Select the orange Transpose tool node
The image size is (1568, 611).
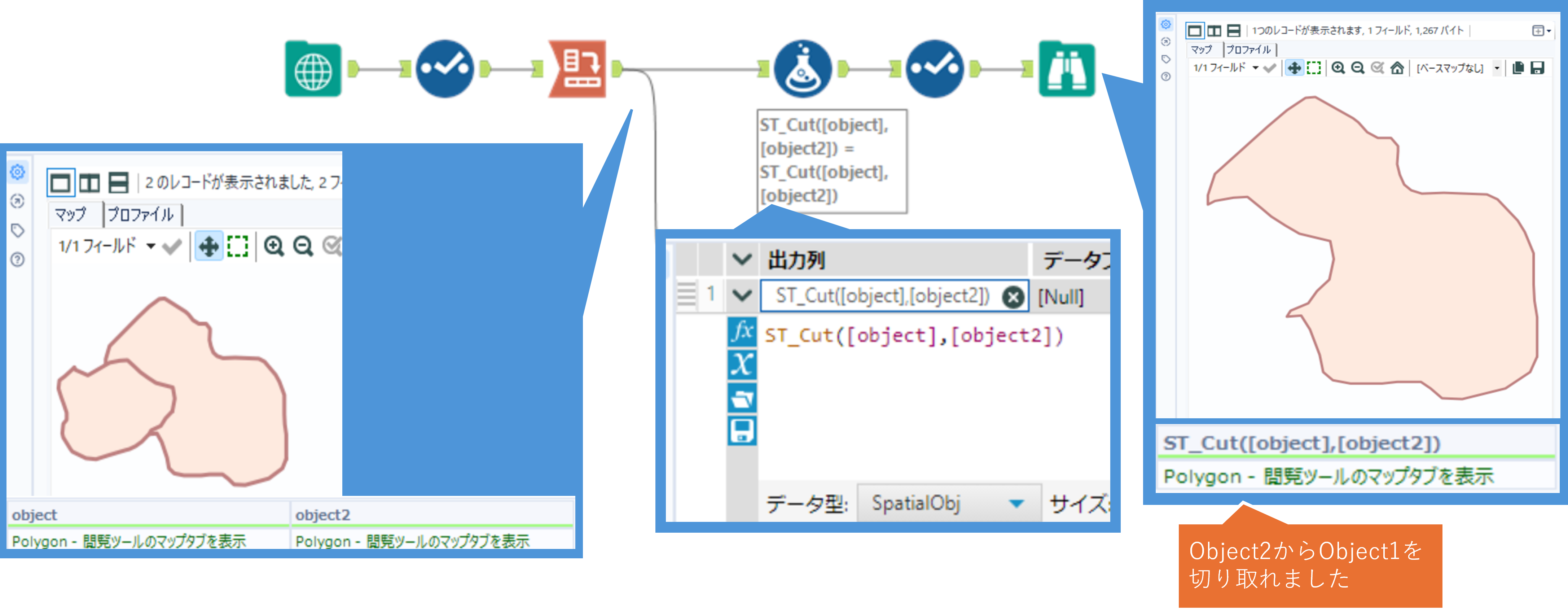(x=577, y=69)
